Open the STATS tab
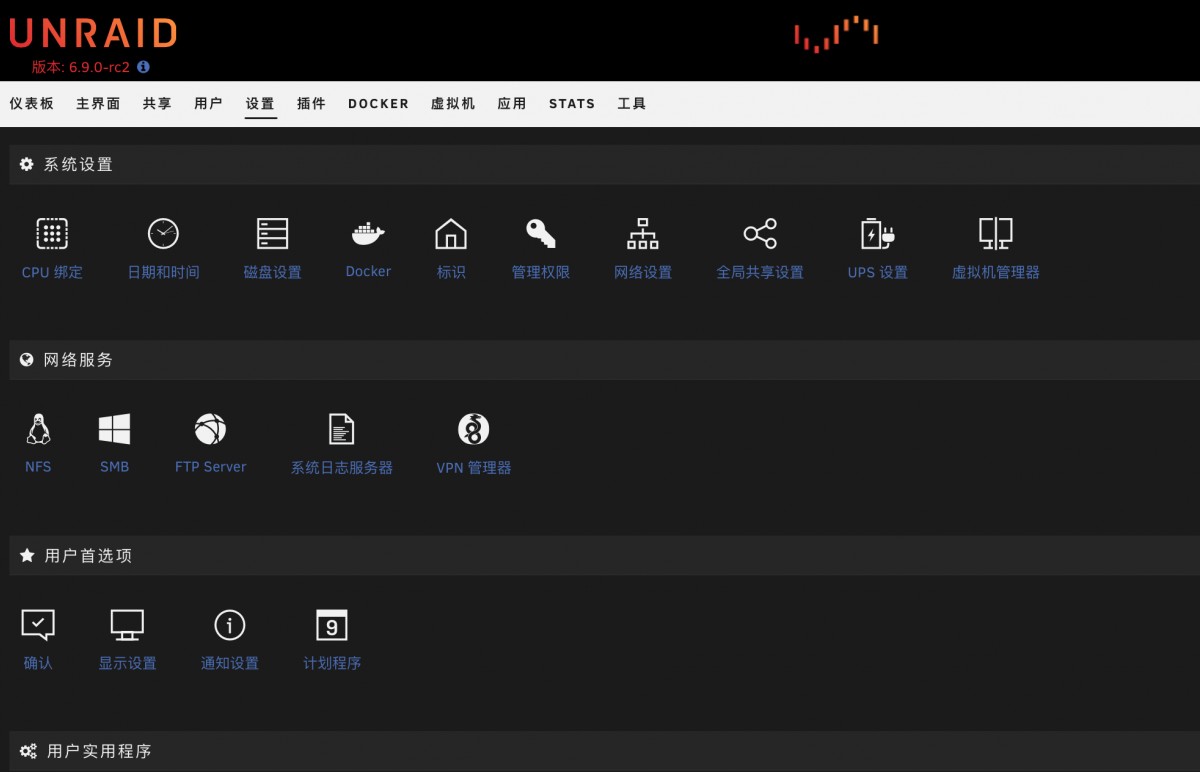 [x=572, y=103]
